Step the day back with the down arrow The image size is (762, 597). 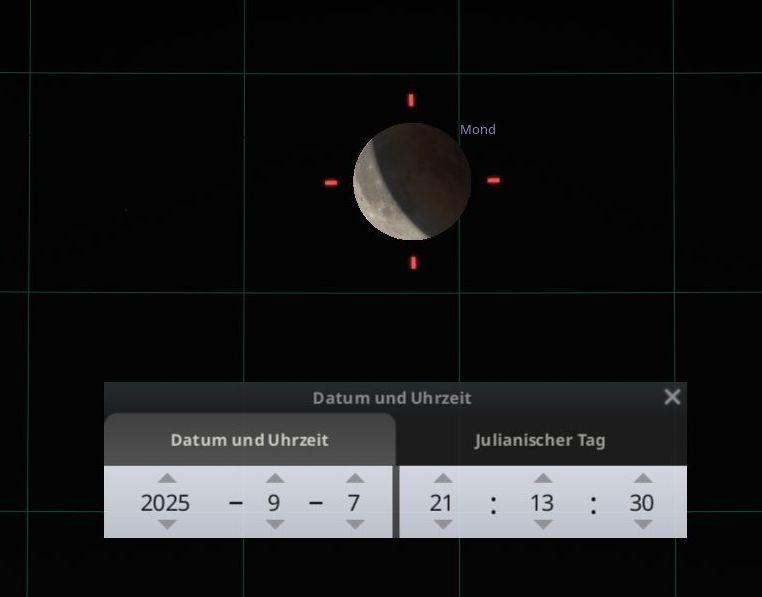[353, 525]
